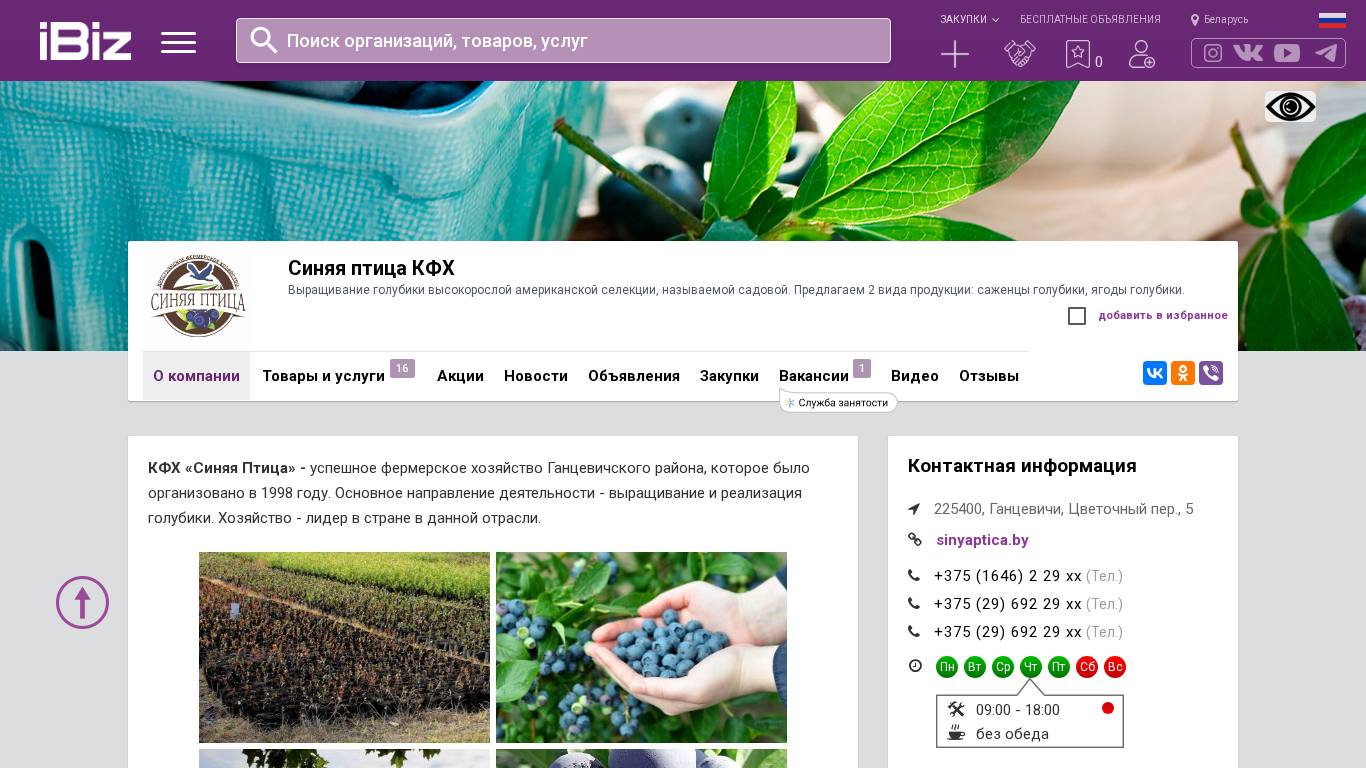Click the address 225400, Ганцевичи text
Viewport: 1366px width, 768px height.
point(1064,509)
